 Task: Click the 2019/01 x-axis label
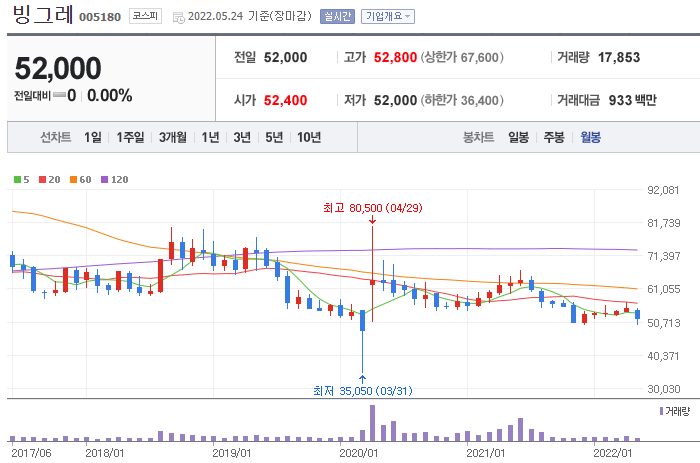tap(231, 453)
